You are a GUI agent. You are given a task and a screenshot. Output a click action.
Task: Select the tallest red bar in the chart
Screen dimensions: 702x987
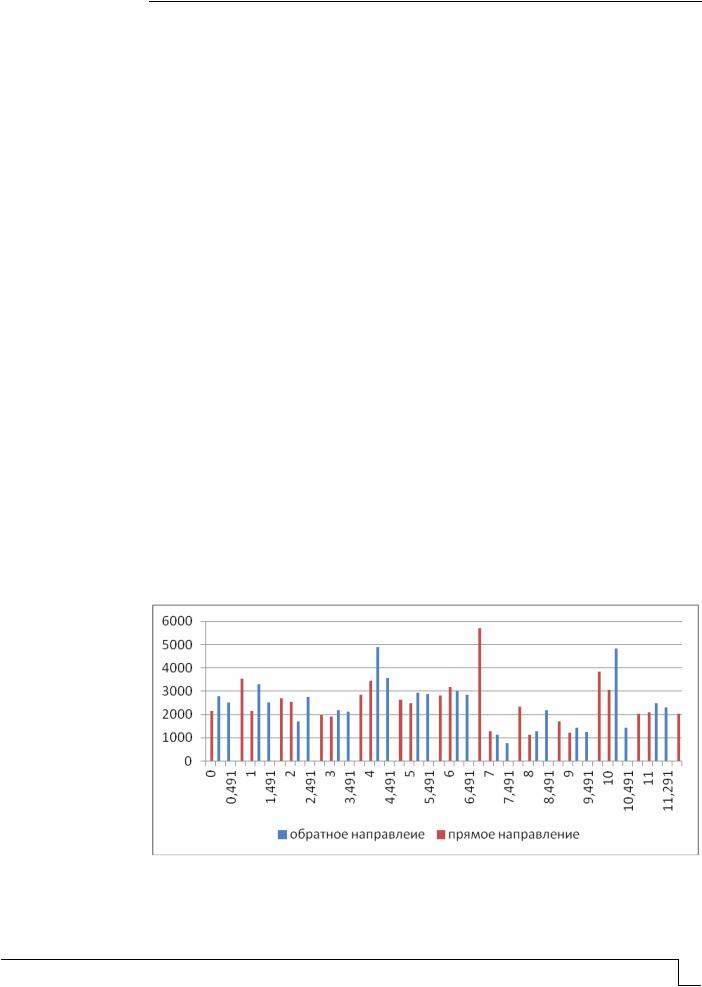click(x=479, y=694)
